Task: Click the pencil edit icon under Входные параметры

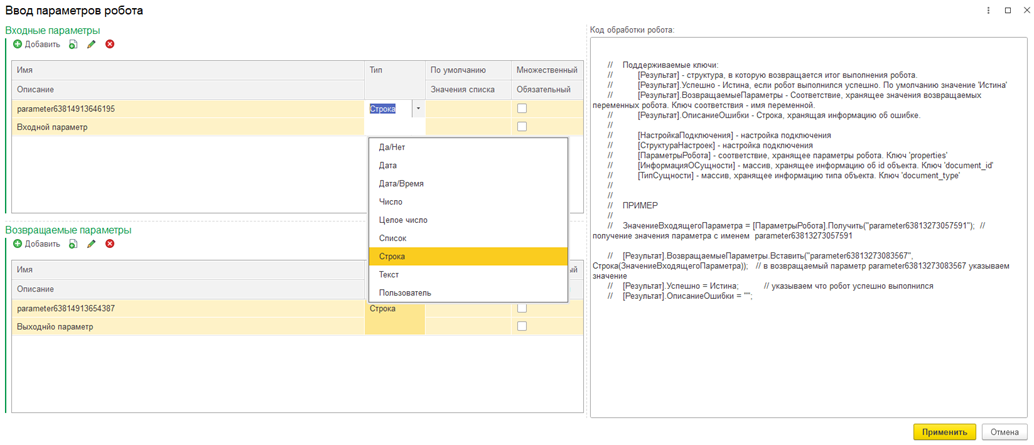Action: pyautogui.click(x=92, y=44)
